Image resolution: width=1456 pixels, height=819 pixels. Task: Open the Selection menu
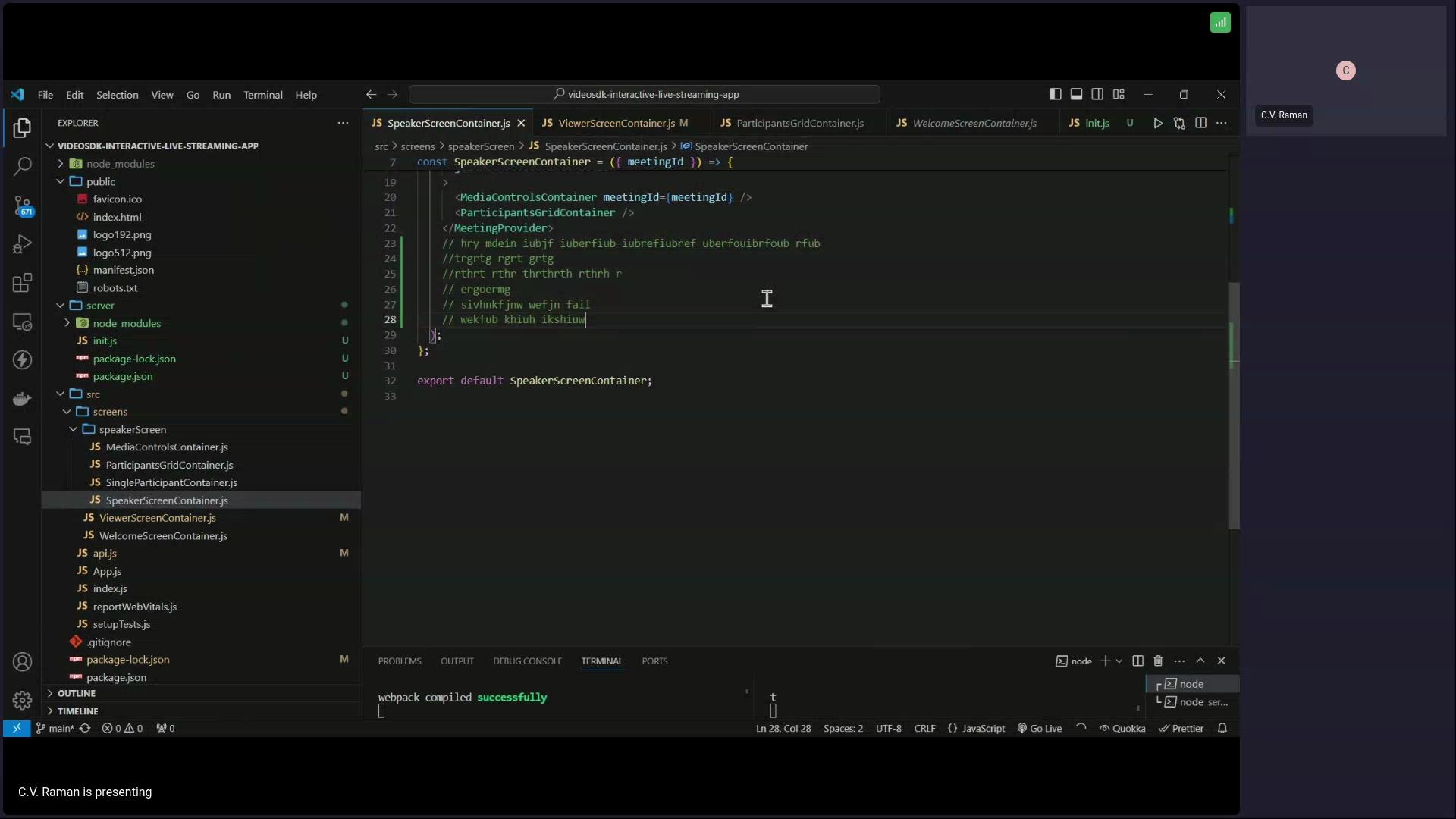[x=117, y=95]
